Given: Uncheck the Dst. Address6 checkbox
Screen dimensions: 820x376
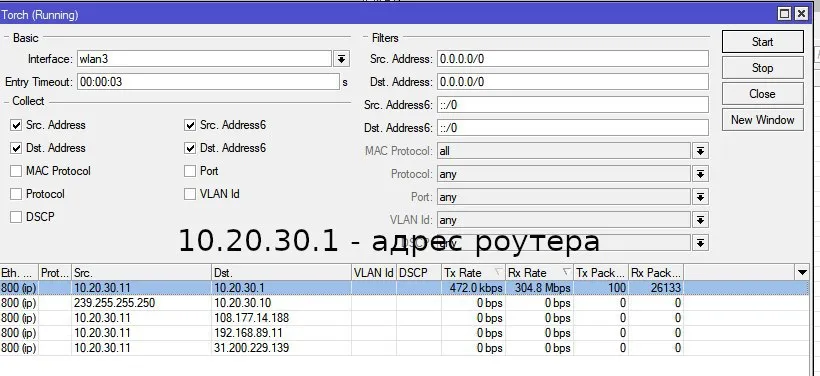Looking at the screenshot, I should tap(190, 148).
